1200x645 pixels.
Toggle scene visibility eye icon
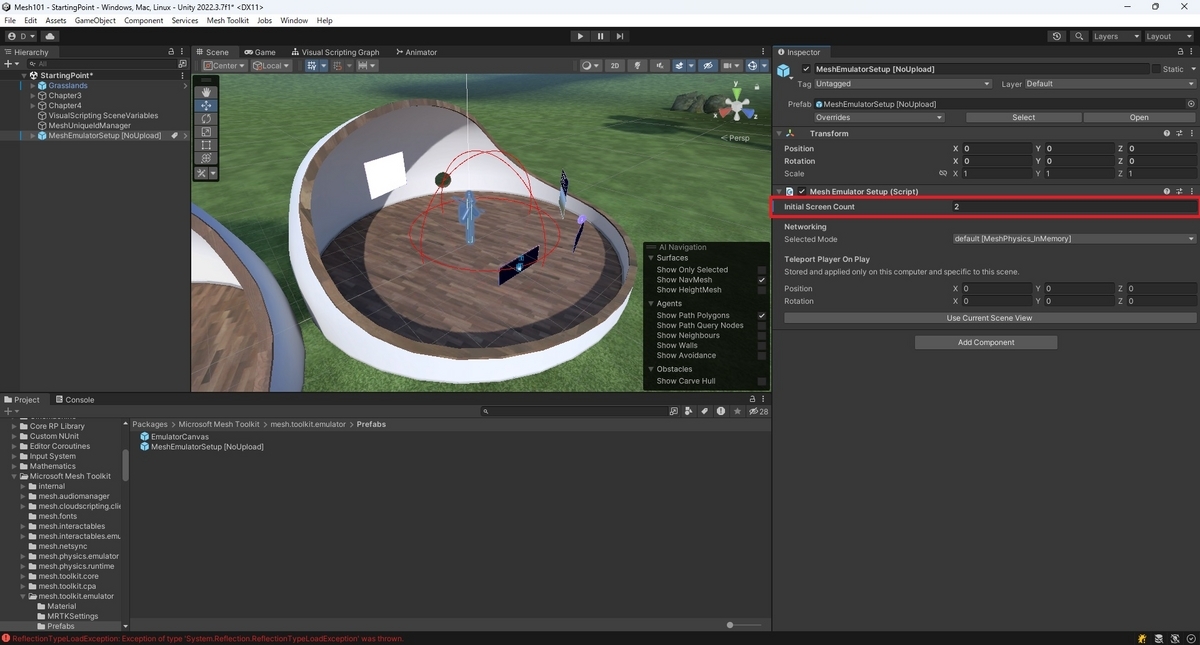pyautogui.click(x=708, y=66)
